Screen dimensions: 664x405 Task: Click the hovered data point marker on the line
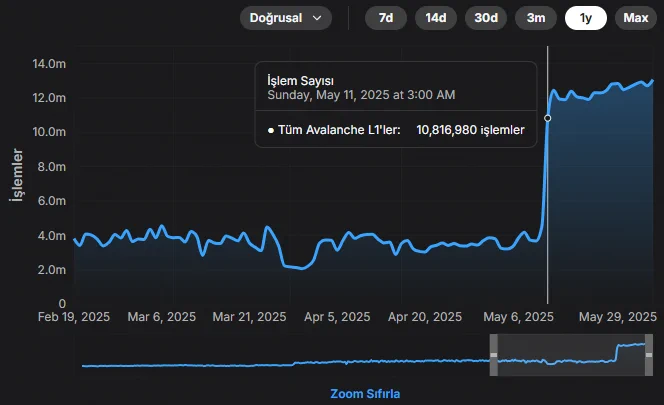tap(548, 118)
